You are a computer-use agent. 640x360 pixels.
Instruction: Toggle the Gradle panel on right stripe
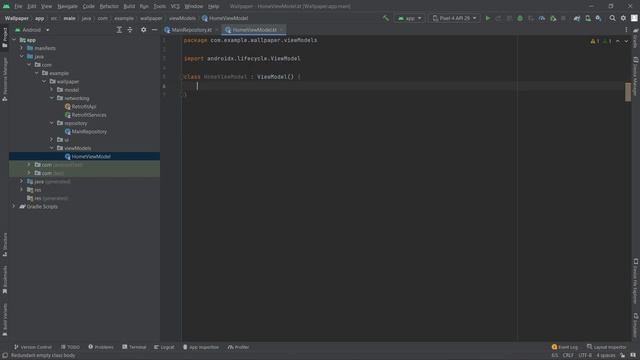636,38
